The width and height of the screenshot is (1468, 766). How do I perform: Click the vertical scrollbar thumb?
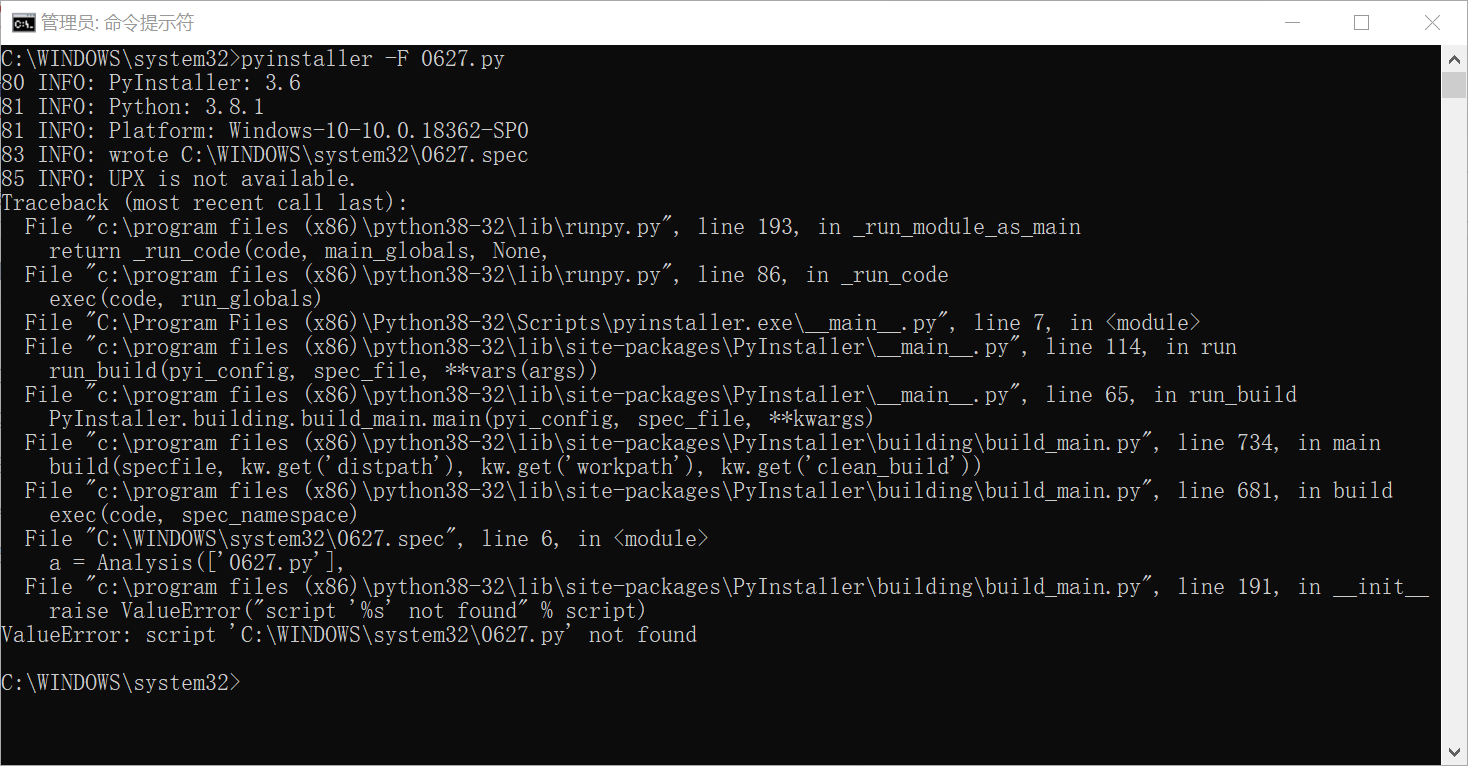[x=1454, y=84]
